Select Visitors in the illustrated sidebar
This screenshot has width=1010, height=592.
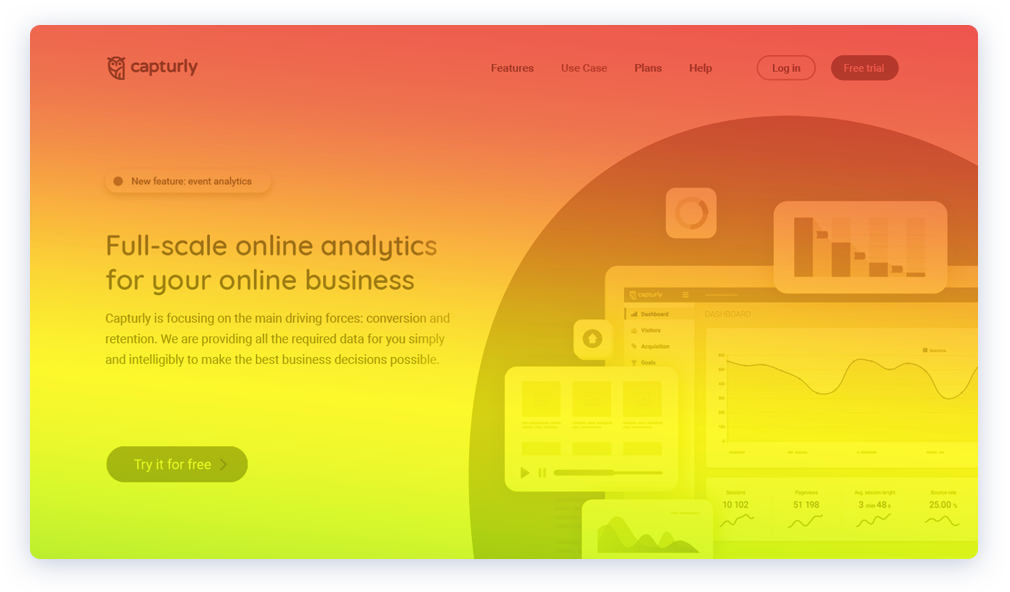[651, 330]
